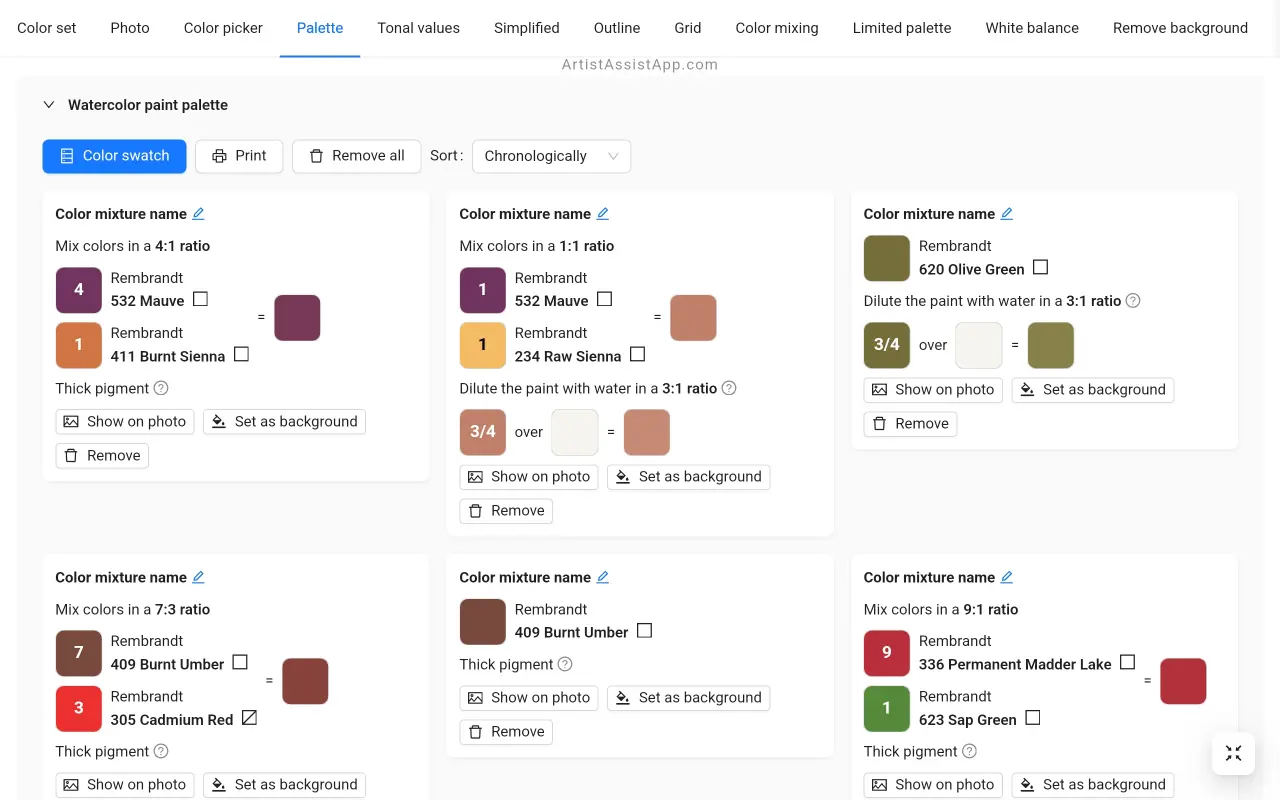Image resolution: width=1280 pixels, height=800 pixels.
Task: Remove the Olive Green card
Action: (910, 424)
